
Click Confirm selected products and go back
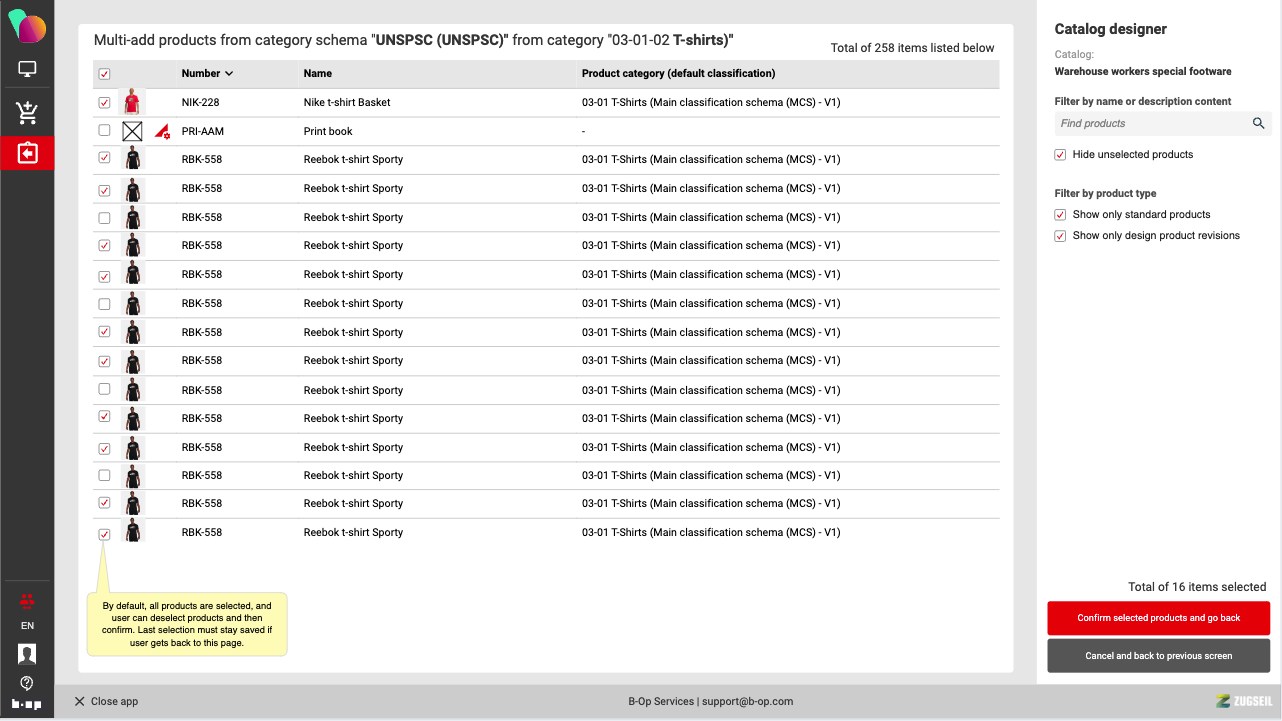[1158, 618]
